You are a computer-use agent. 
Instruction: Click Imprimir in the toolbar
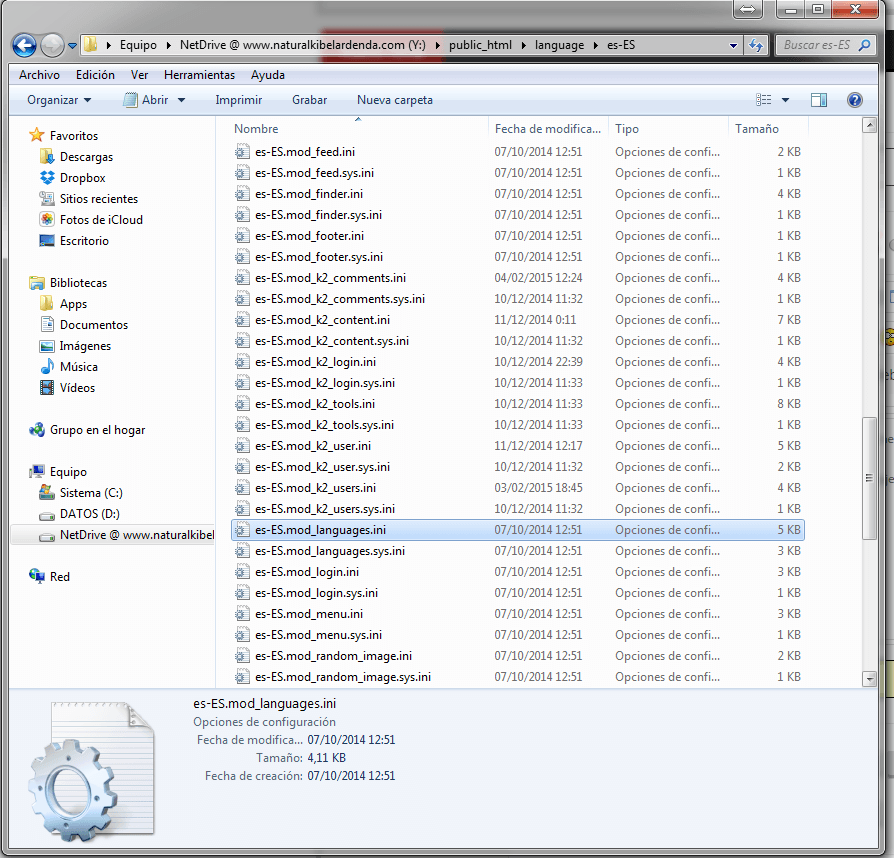(238, 100)
